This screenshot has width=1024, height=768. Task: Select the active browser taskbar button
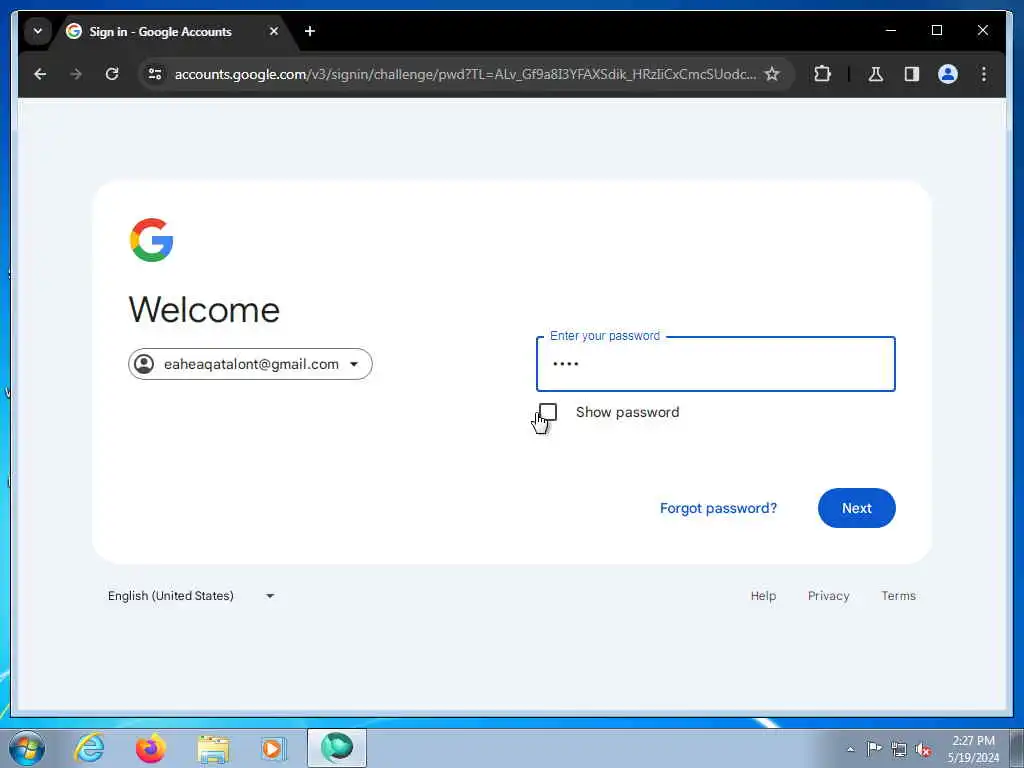[337, 748]
